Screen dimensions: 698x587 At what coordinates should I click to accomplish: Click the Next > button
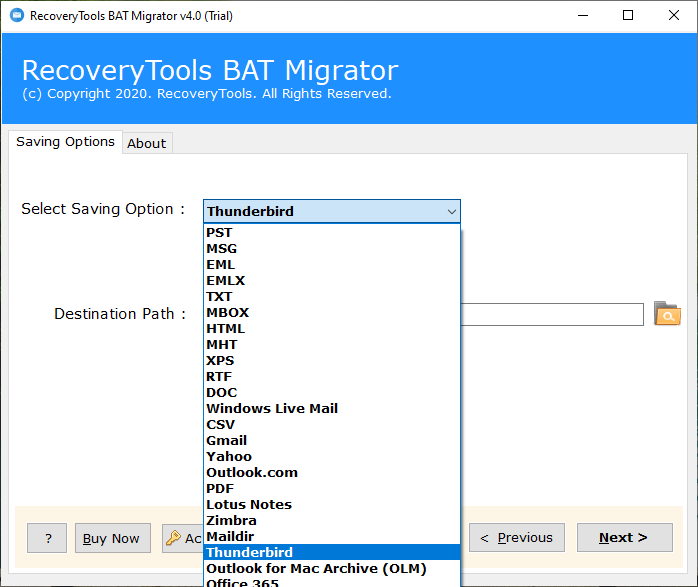625,538
